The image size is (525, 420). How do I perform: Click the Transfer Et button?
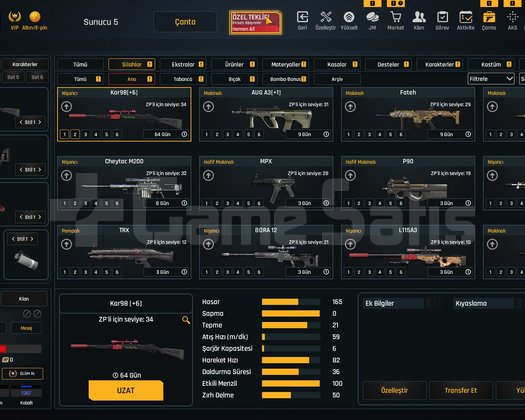pyautogui.click(x=461, y=390)
